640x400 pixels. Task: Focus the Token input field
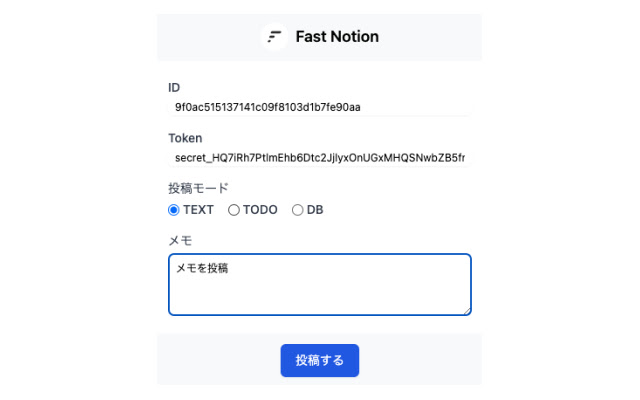pyautogui.click(x=319, y=158)
